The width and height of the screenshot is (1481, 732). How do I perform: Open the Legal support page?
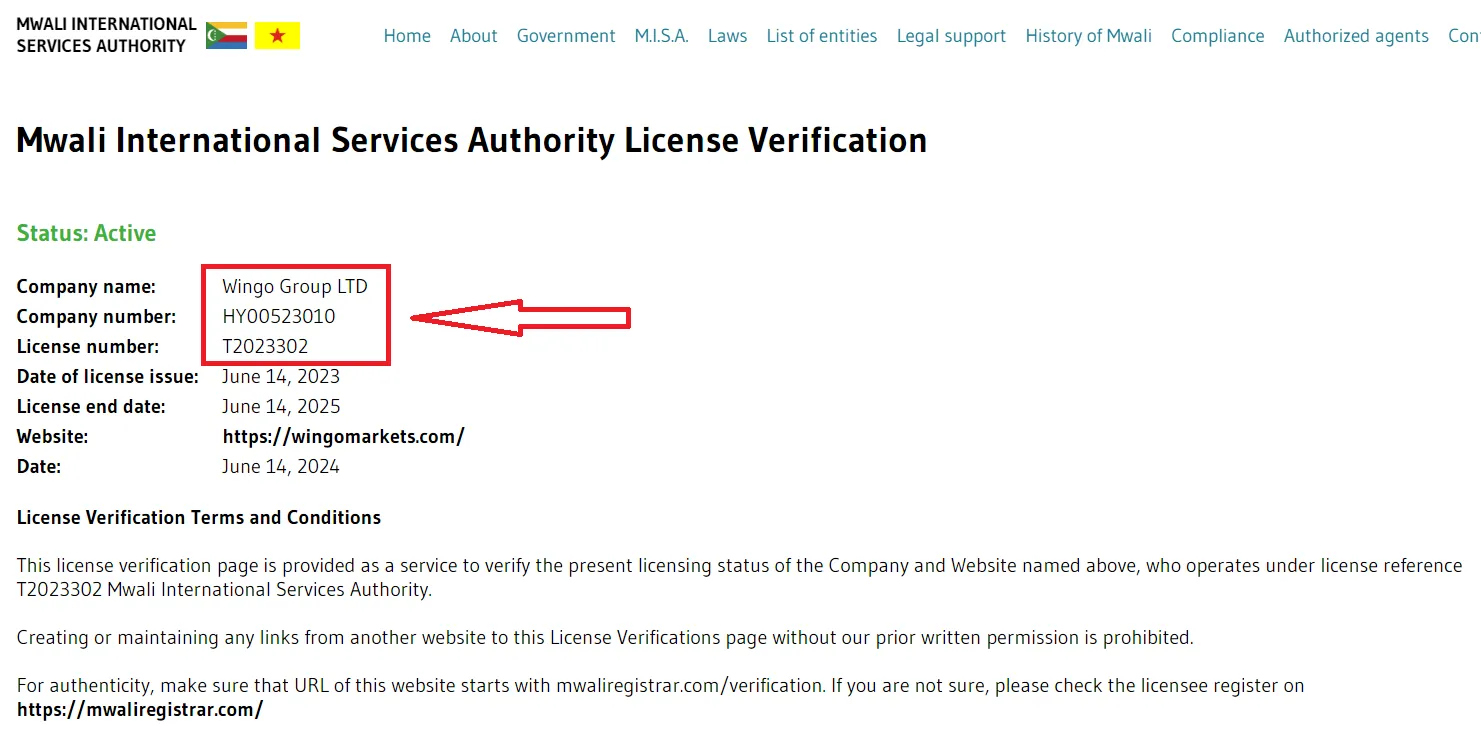coord(951,36)
